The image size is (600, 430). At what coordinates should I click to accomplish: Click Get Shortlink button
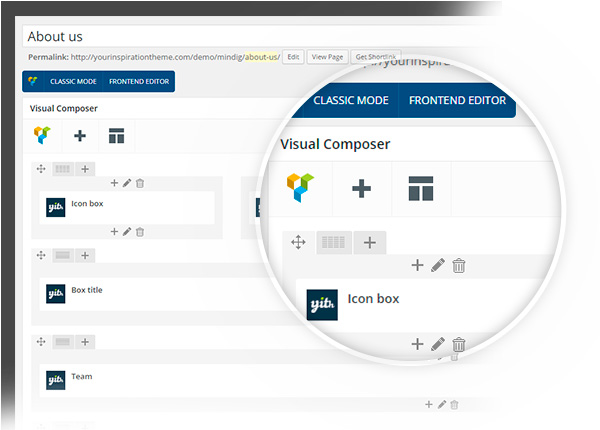tap(375, 57)
